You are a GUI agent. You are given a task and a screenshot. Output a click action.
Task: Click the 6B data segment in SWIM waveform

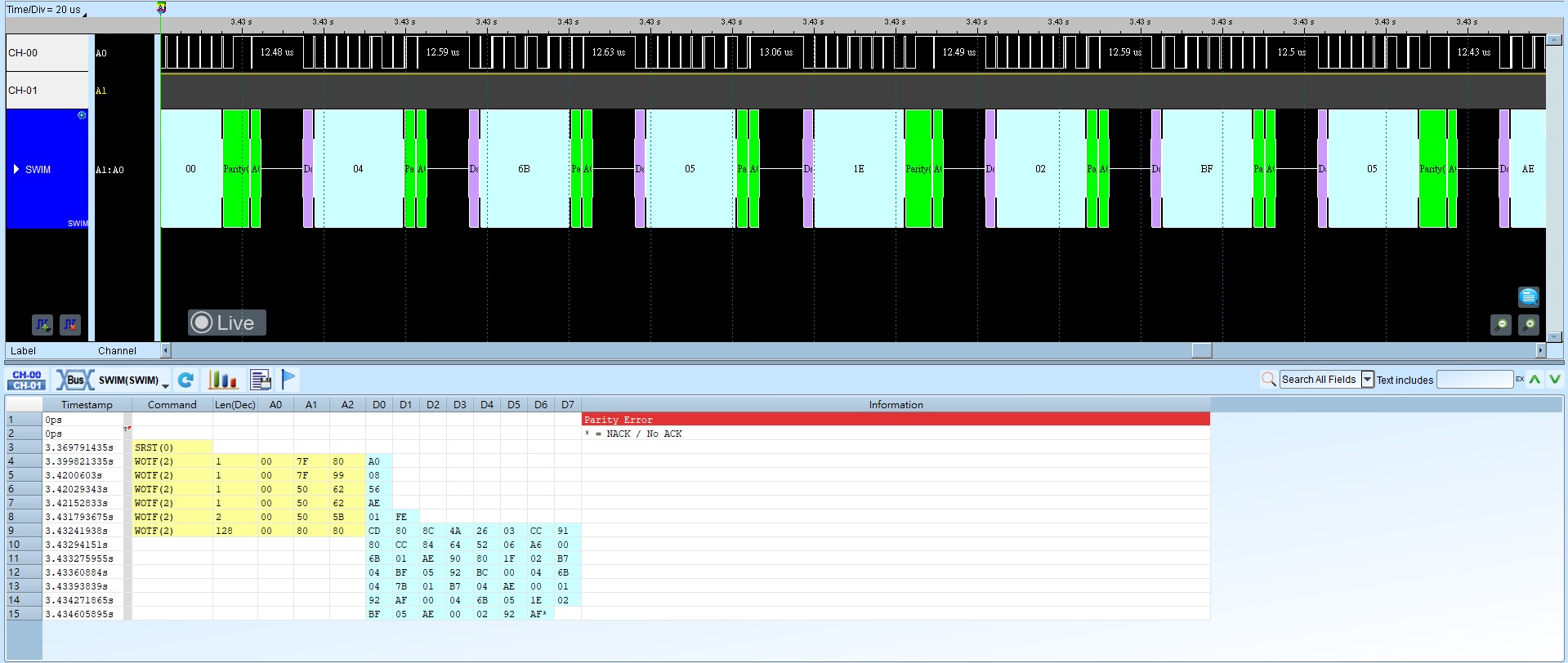(x=525, y=169)
